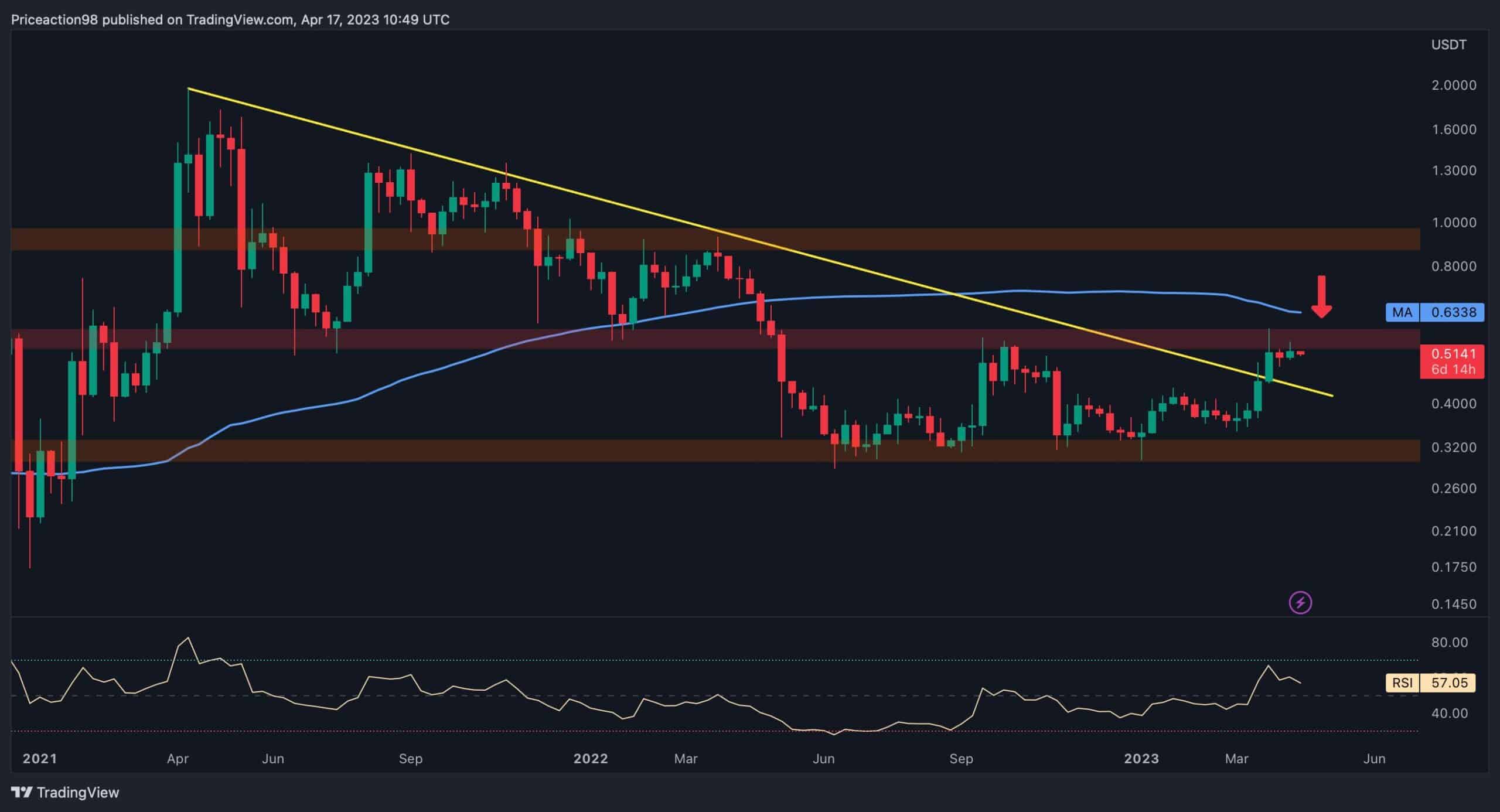Click the purple lightning bolt icon

pos(1301,602)
